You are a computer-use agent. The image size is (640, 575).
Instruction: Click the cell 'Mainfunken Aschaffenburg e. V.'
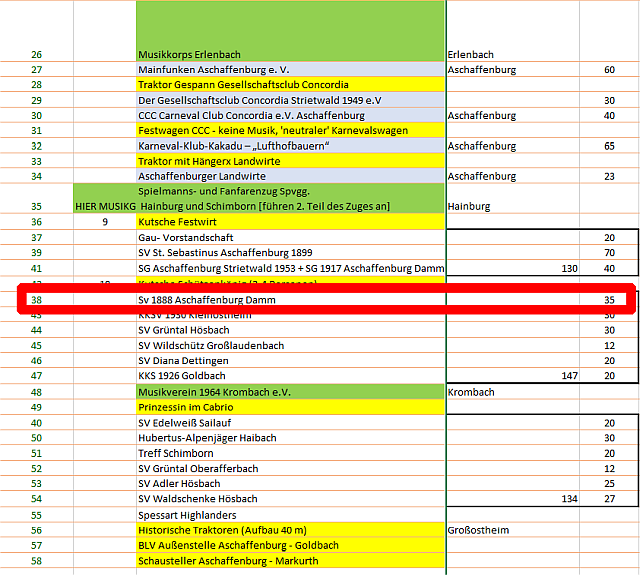pos(290,69)
